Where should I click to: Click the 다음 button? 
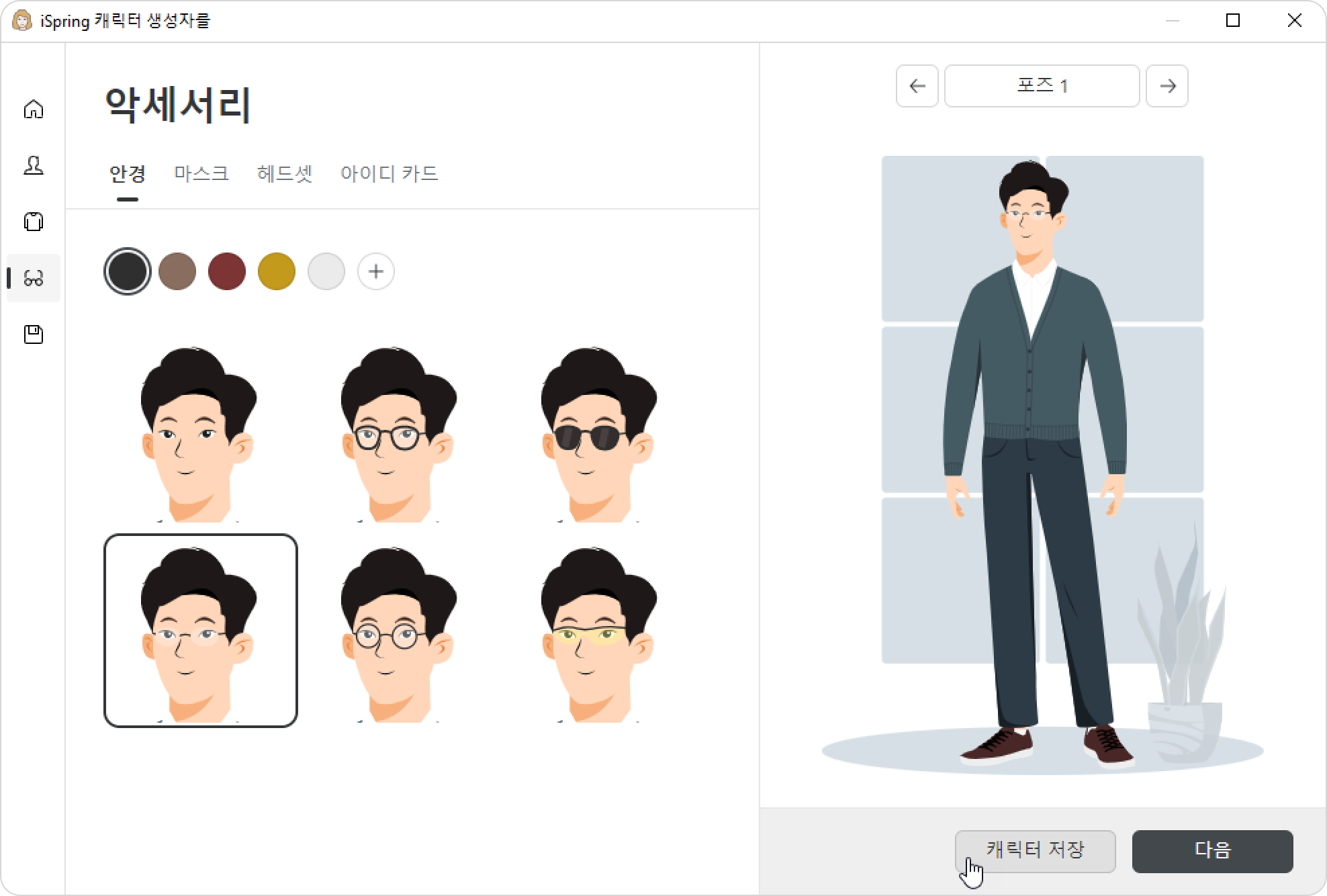pyautogui.click(x=1213, y=851)
